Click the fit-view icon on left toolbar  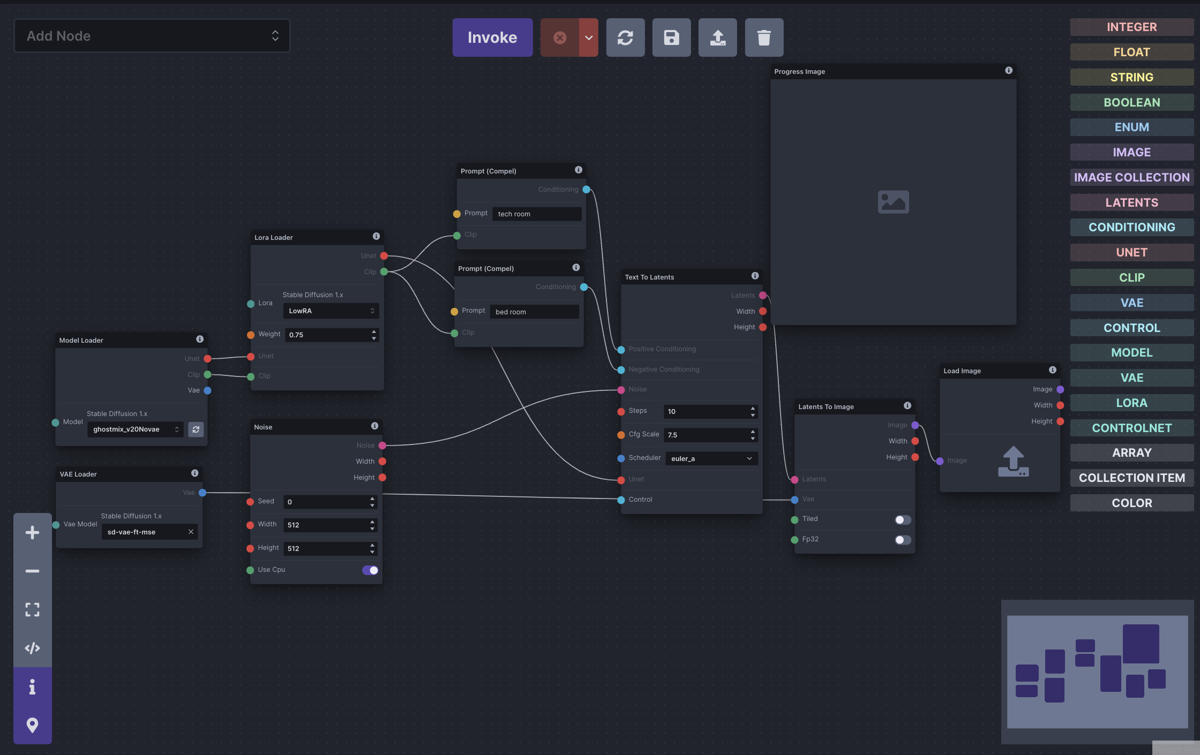32,609
